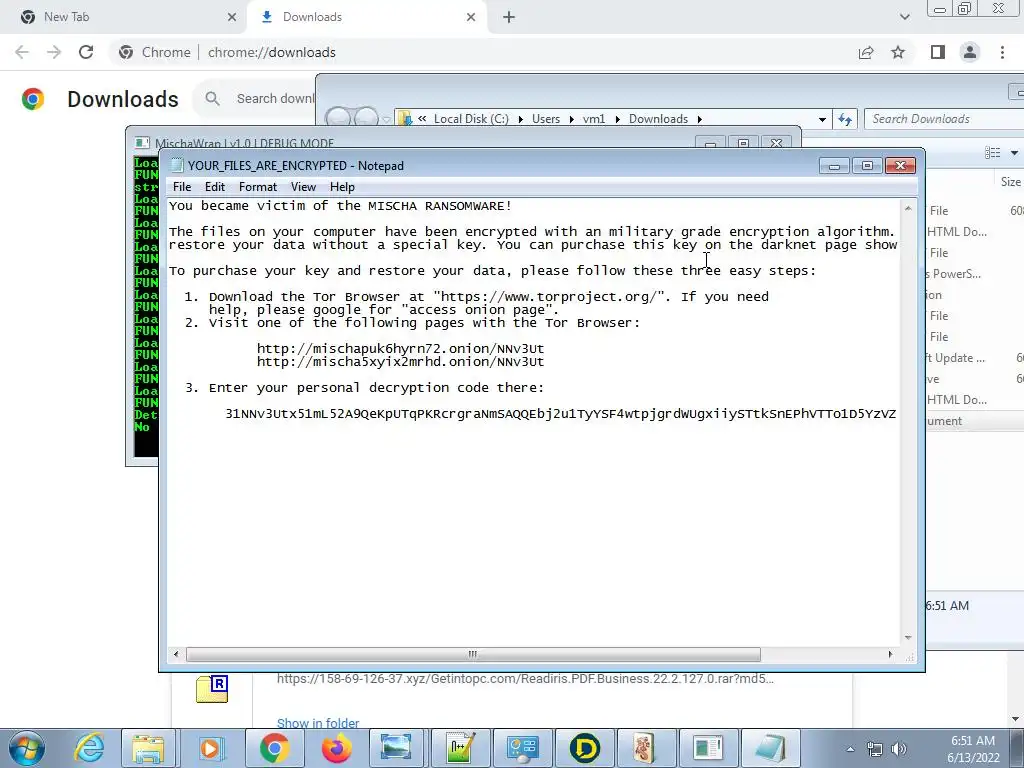Open the yellow D app on the taskbar
Viewport: 1024px width, 768px height.
pyautogui.click(x=584, y=748)
